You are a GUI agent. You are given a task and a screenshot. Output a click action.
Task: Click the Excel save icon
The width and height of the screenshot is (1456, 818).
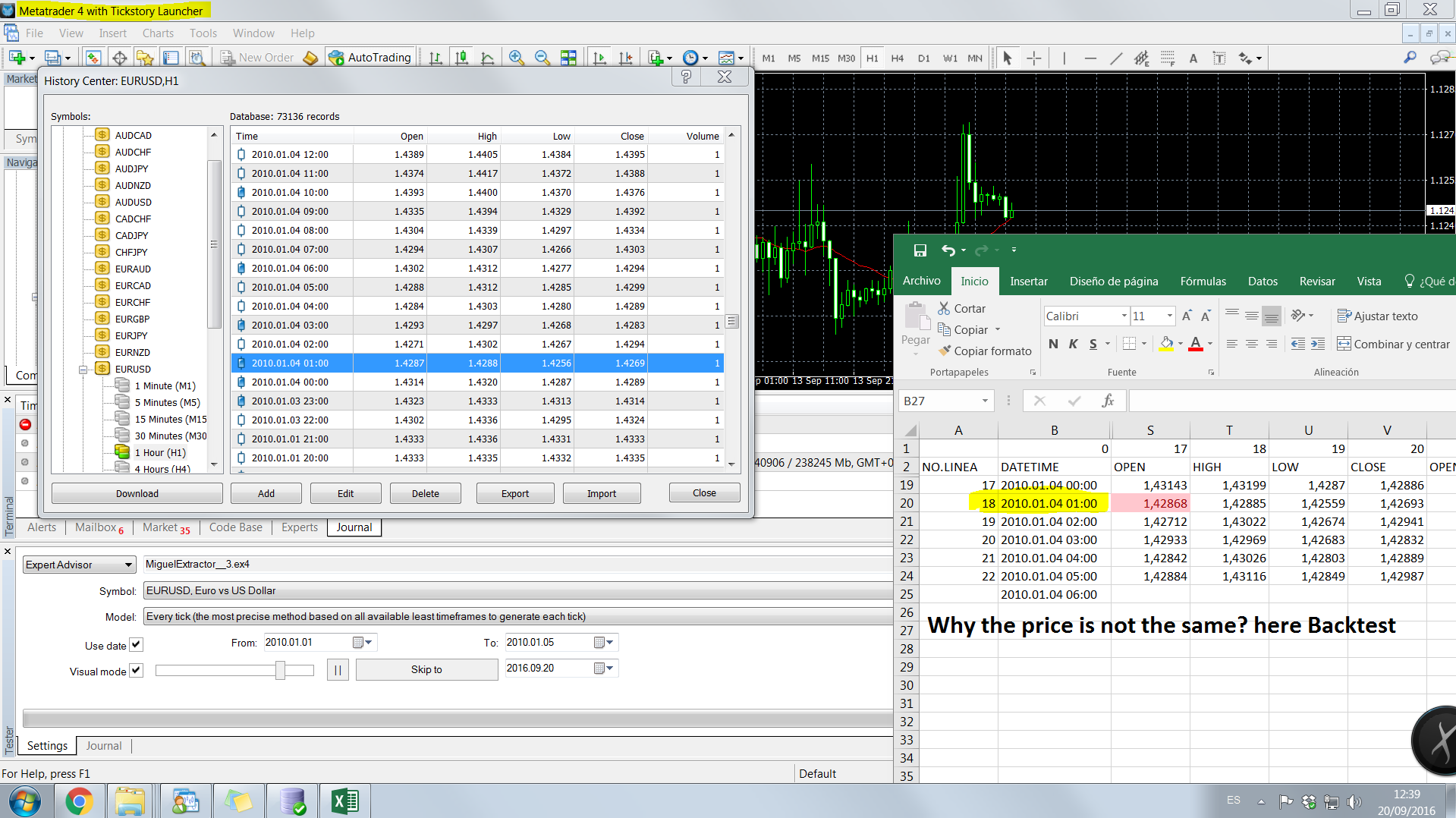point(920,250)
